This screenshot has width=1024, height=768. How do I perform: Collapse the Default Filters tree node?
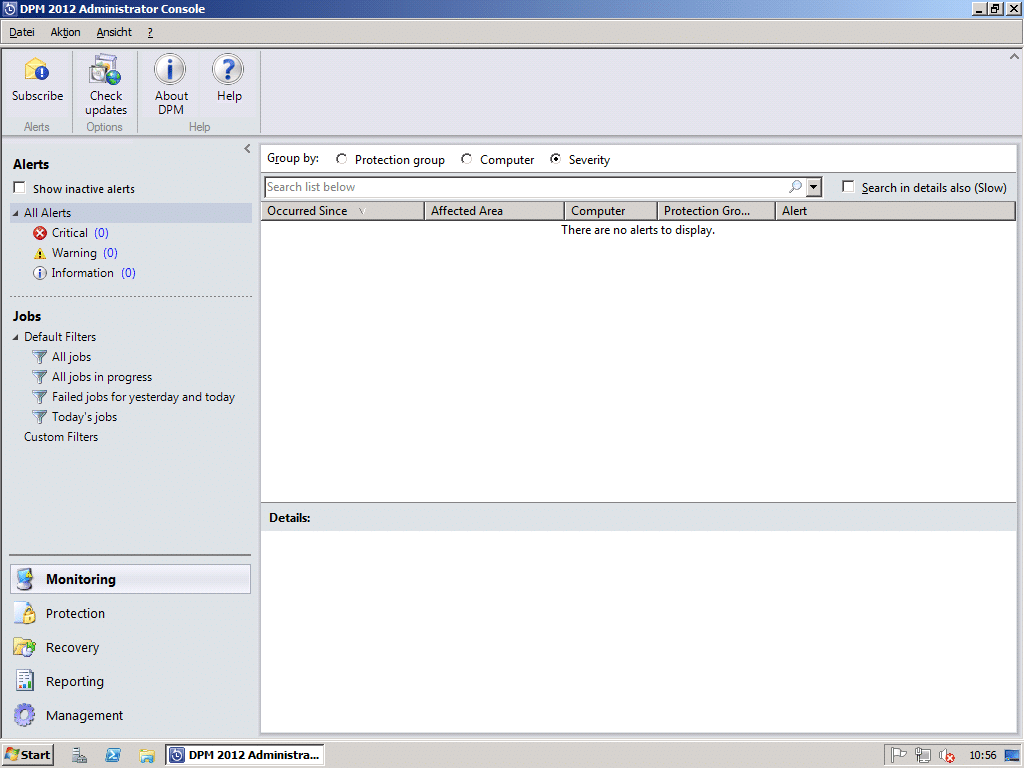point(16,337)
